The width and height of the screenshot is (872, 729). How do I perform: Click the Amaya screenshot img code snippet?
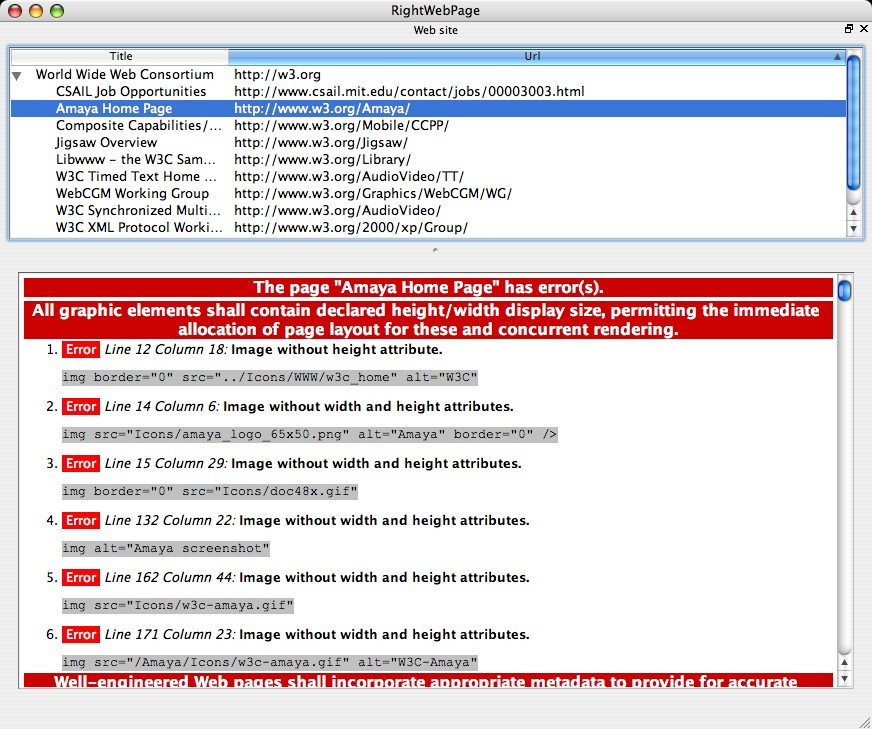pos(166,548)
